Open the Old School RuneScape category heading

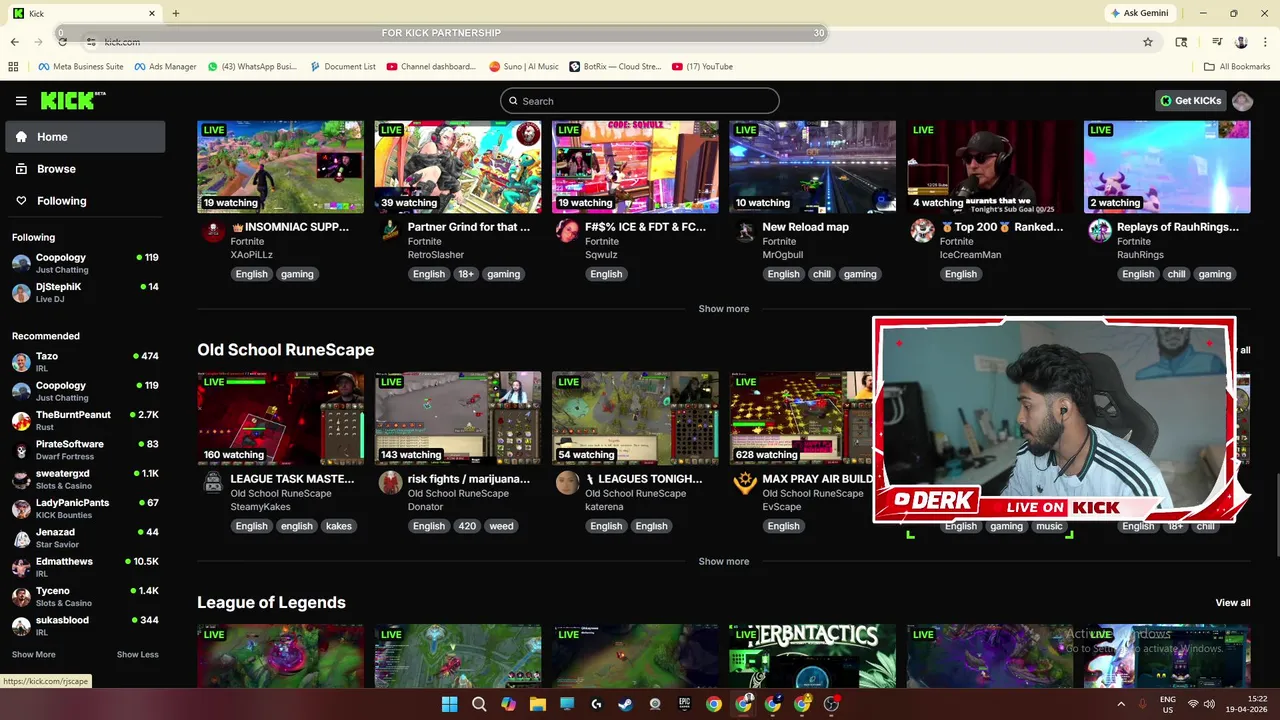tap(285, 350)
